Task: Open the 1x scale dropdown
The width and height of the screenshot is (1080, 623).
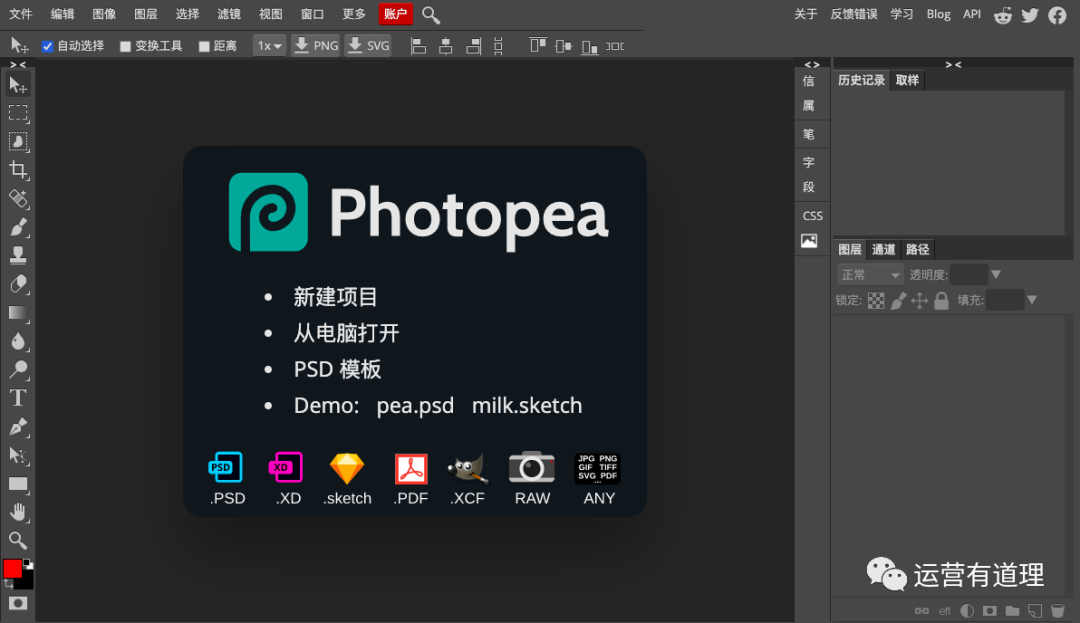Action: point(269,46)
